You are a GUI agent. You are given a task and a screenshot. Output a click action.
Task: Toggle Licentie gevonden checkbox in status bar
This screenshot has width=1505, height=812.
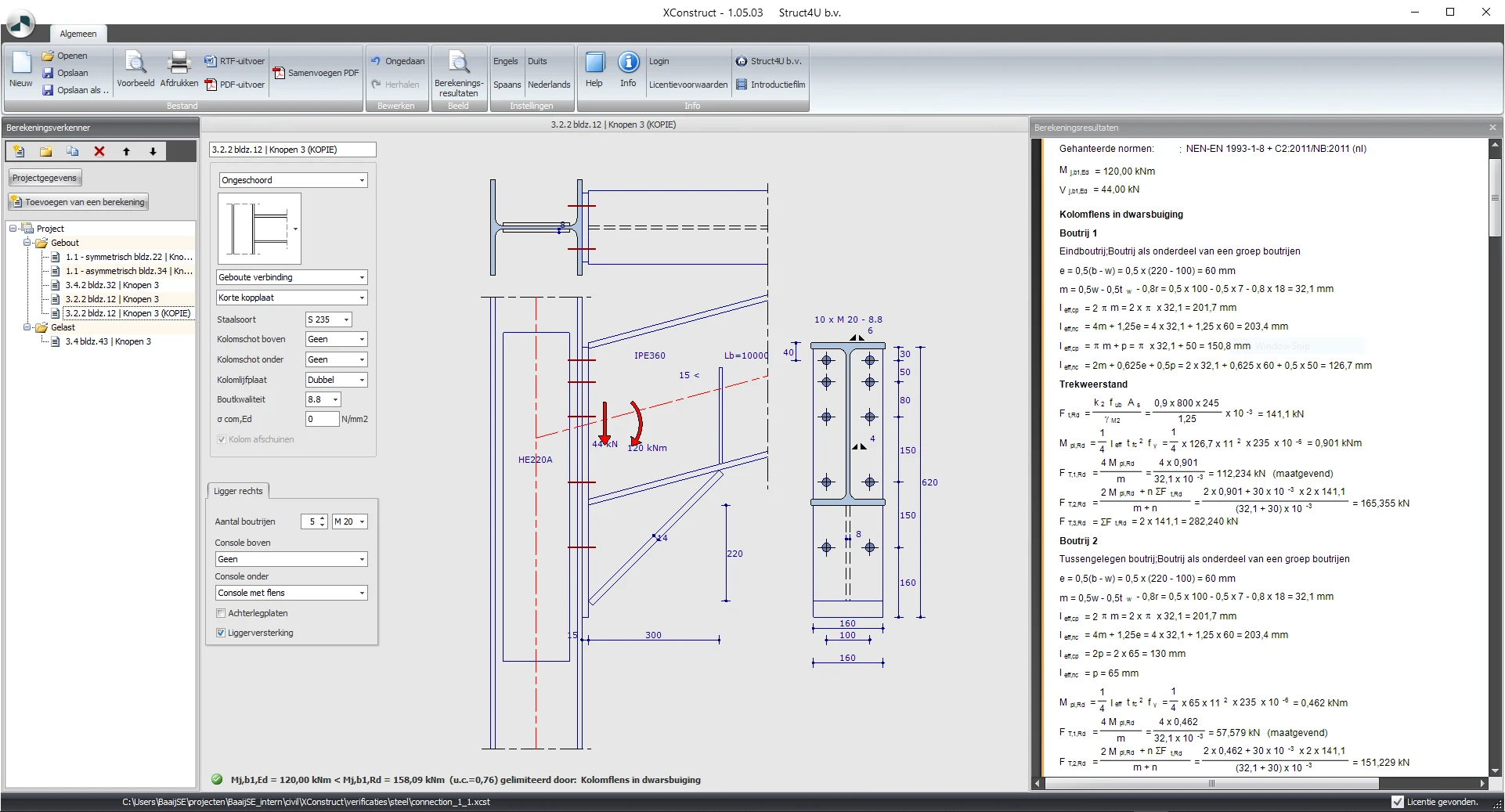coord(1398,802)
